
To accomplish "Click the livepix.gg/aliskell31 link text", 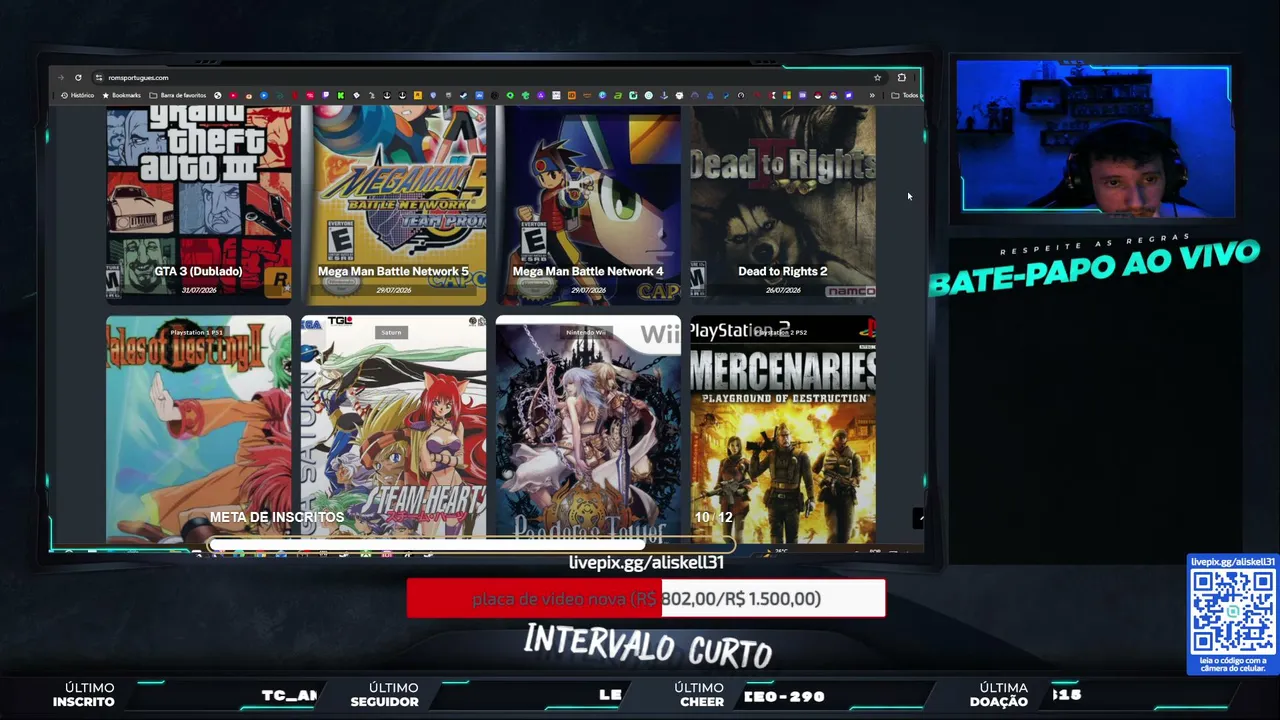I will pos(646,562).
